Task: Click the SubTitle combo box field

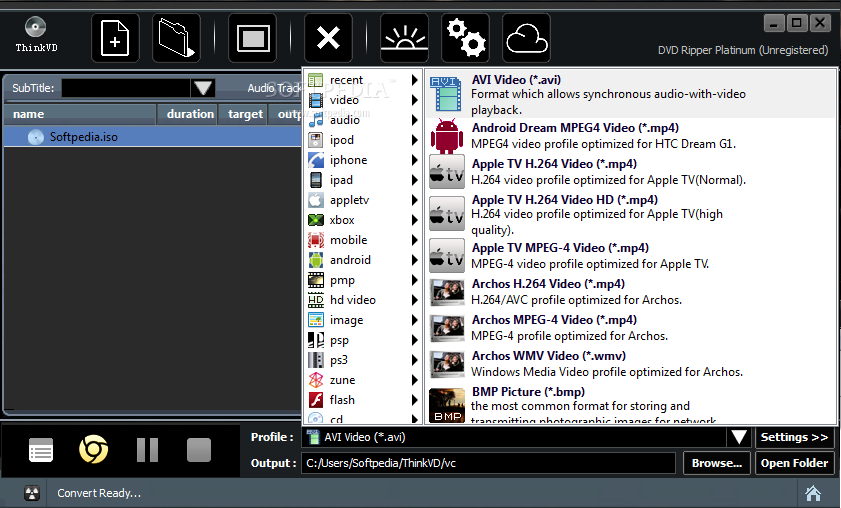Action: click(x=126, y=88)
